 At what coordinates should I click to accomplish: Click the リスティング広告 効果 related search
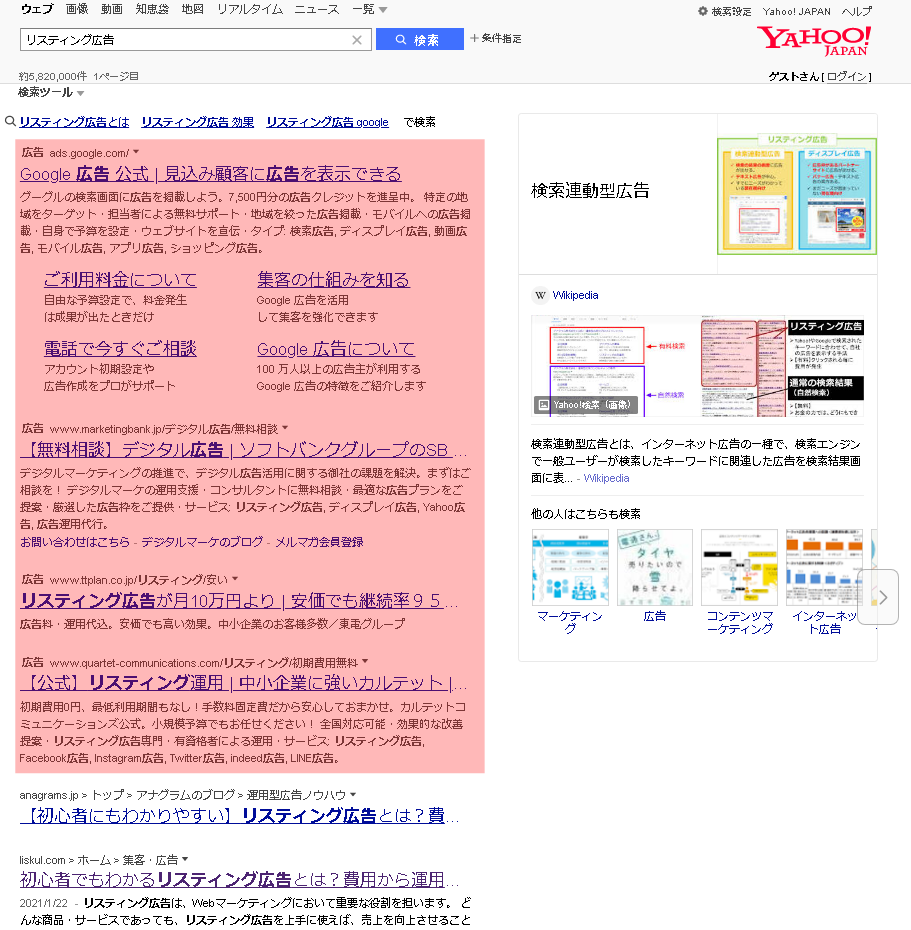click(x=198, y=122)
